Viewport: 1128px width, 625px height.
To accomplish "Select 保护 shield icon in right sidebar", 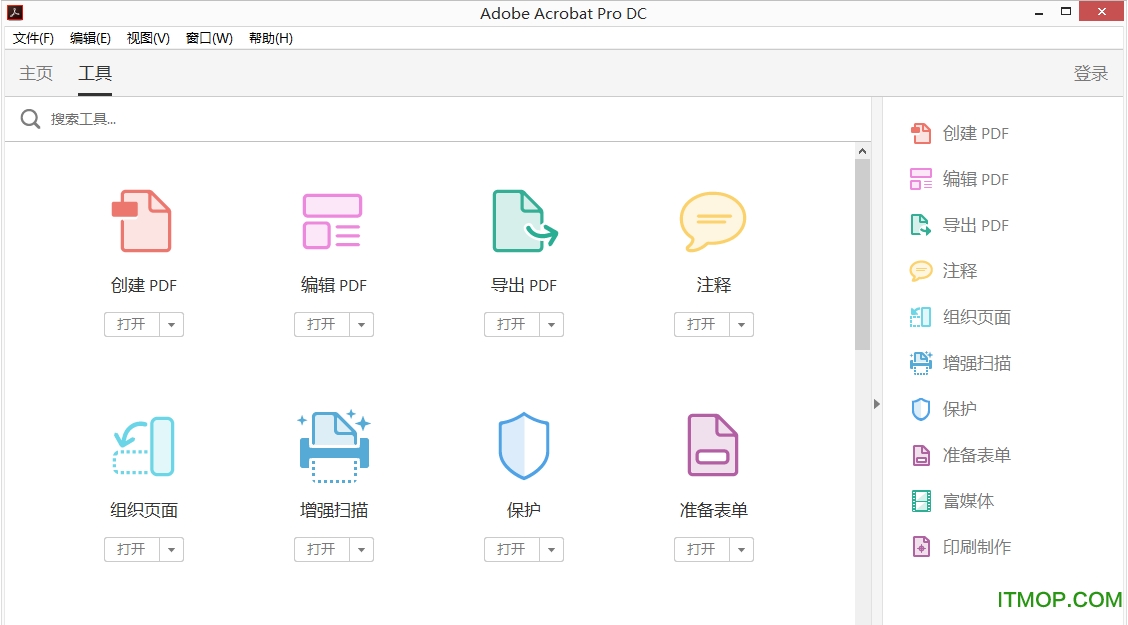I will pos(921,409).
